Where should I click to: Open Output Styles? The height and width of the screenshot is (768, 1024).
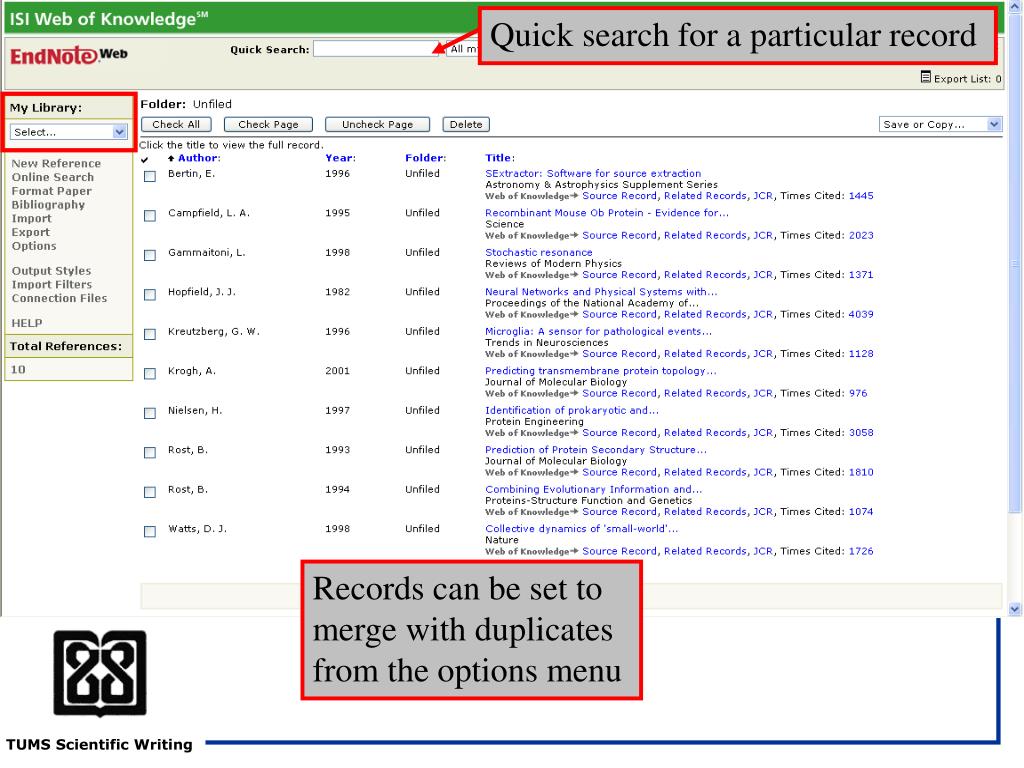[x=52, y=270]
